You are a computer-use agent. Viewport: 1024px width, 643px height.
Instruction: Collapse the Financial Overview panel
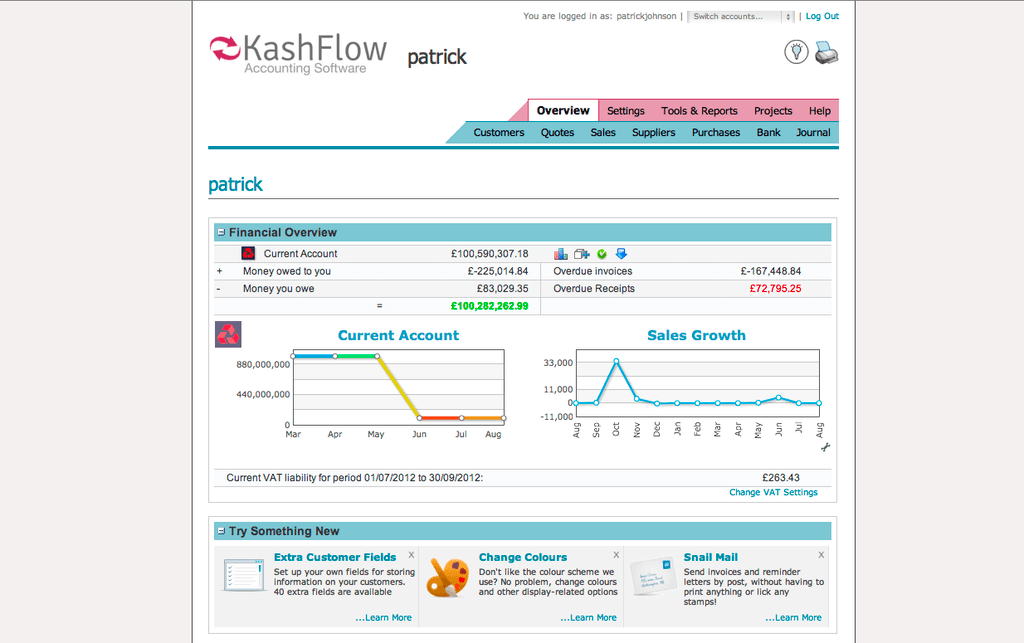click(221, 232)
